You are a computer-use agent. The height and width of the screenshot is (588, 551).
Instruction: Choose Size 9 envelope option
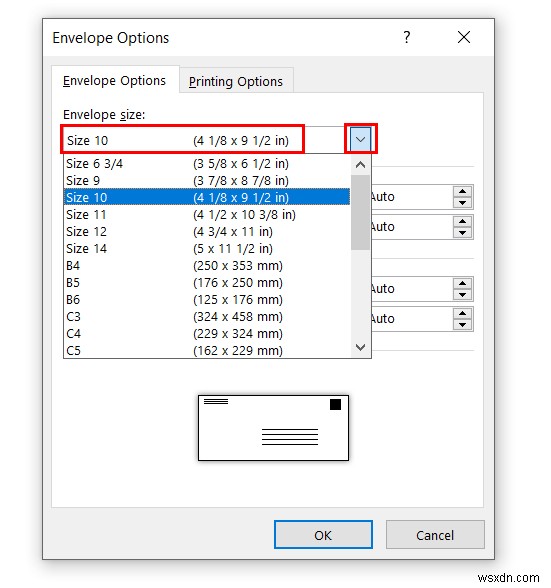[x=207, y=181]
